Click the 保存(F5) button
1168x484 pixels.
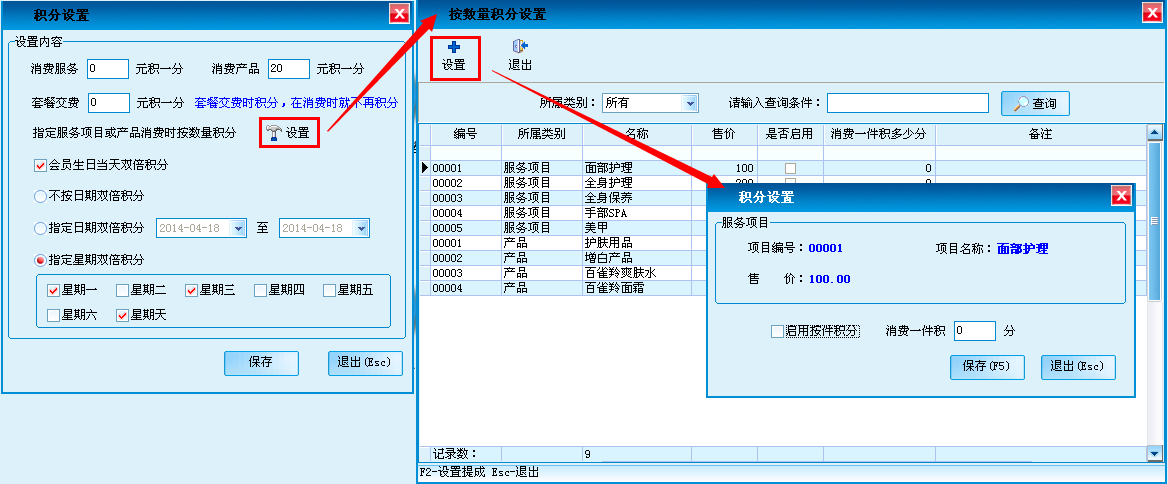[986, 367]
